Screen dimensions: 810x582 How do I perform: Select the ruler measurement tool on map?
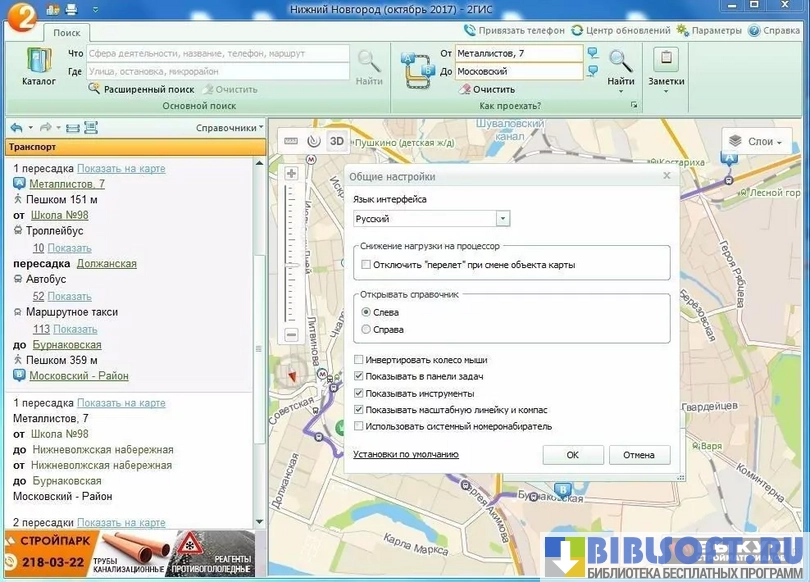pos(291,141)
